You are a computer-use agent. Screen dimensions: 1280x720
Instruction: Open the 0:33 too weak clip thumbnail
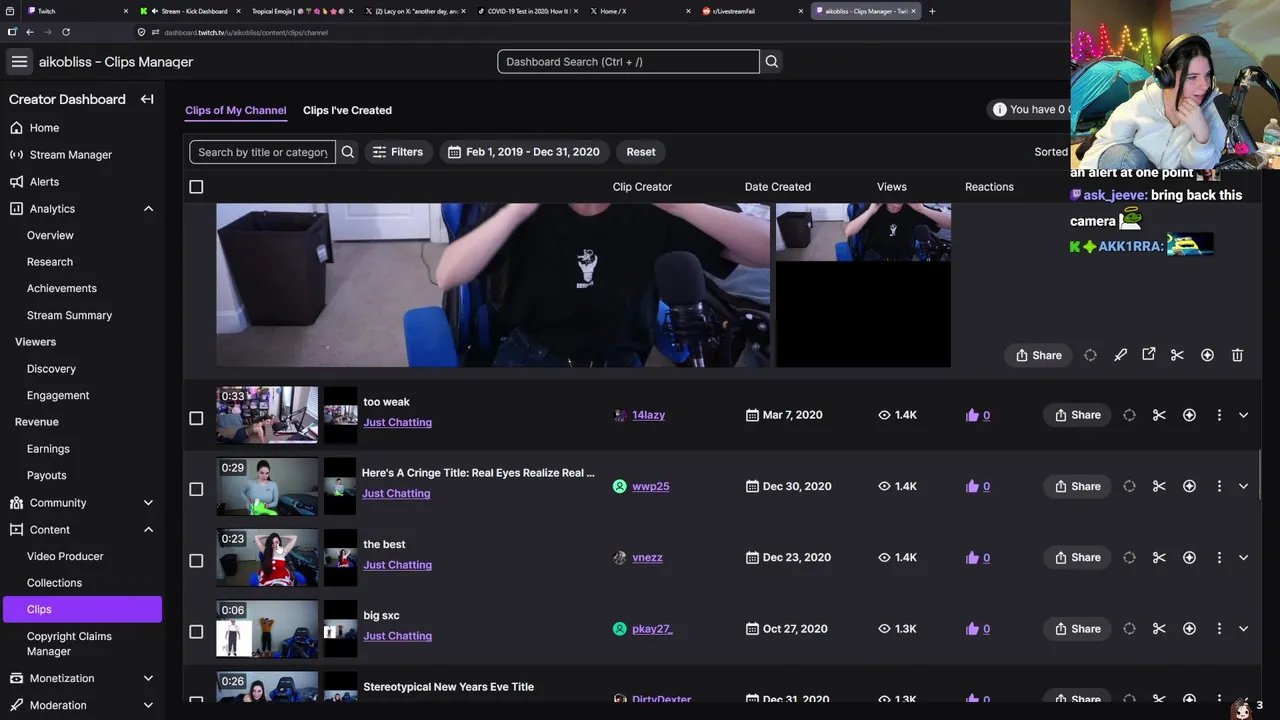[x=267, y=415]
